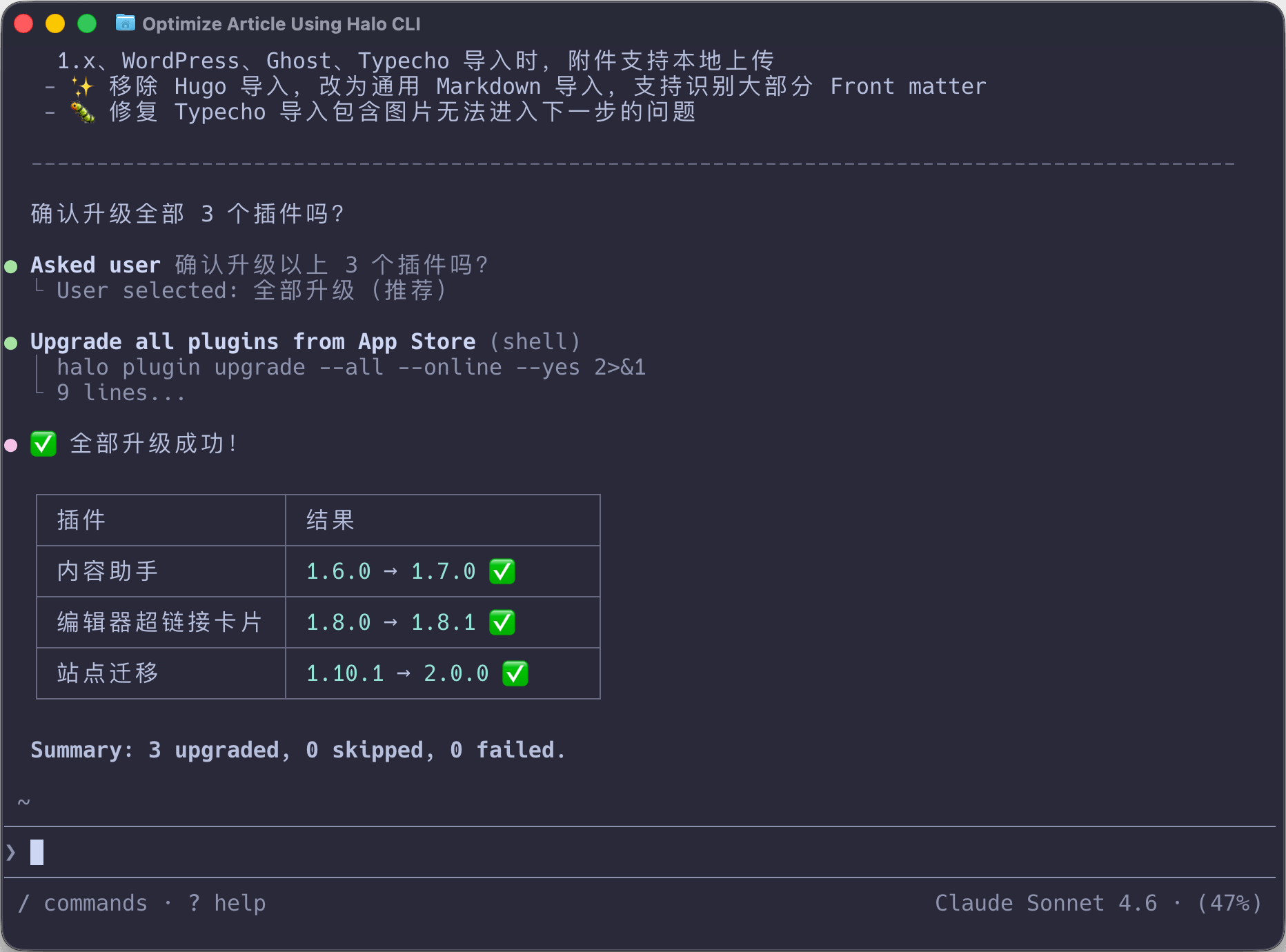Focus the prompt input field at the cursor
Screen dimensions: 1286x952
coord(37,853)
